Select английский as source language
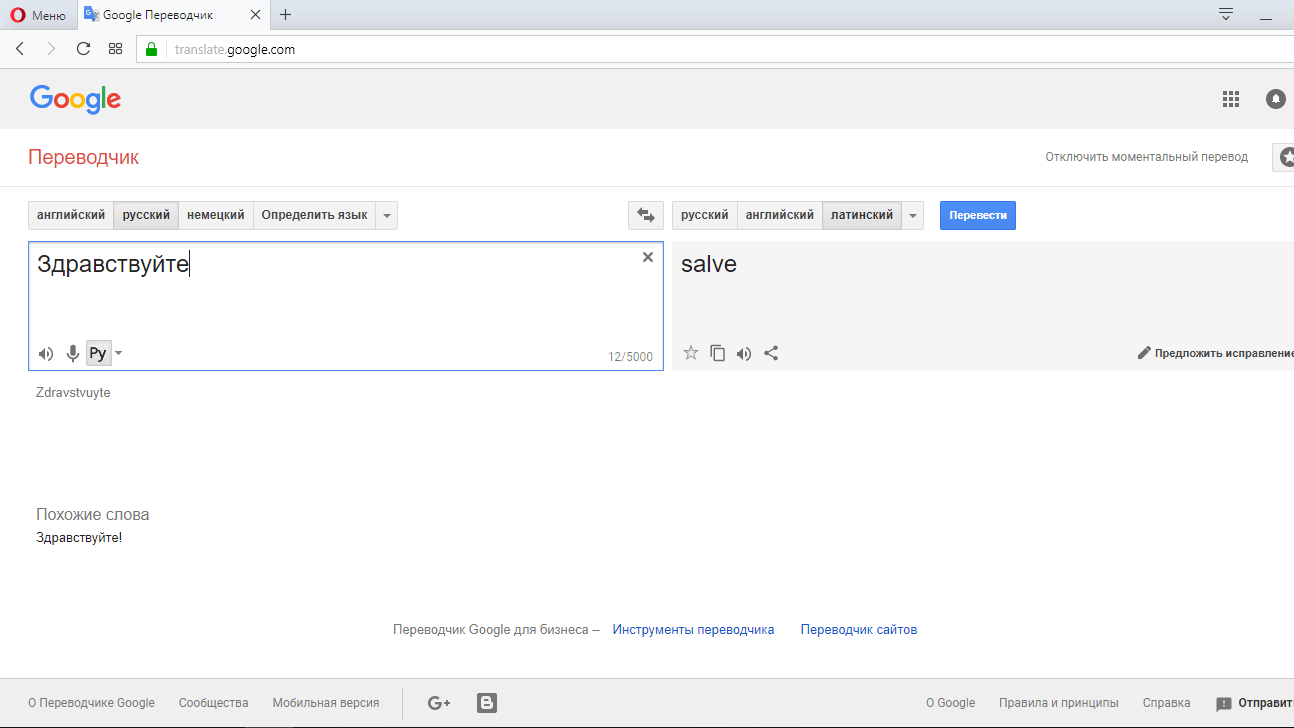The height and width of the screenshot is (728, 1294). [x=71, y=215]
